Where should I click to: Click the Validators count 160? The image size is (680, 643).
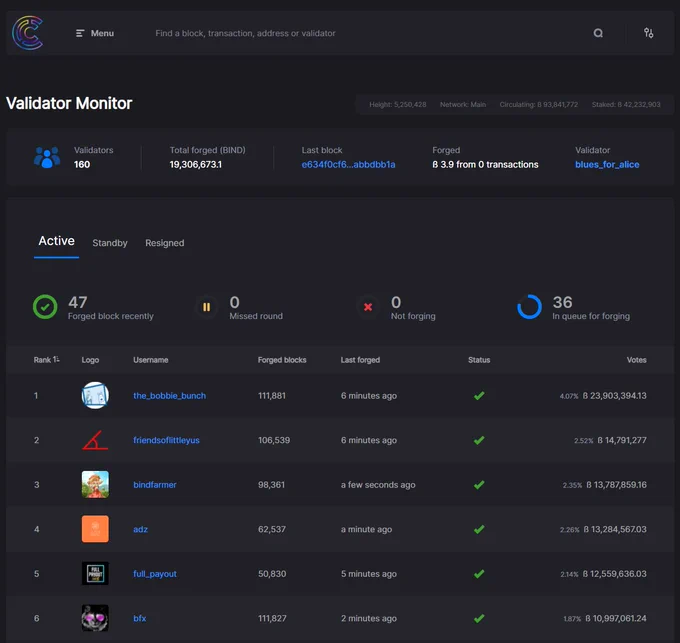click(x=82, y=165)
